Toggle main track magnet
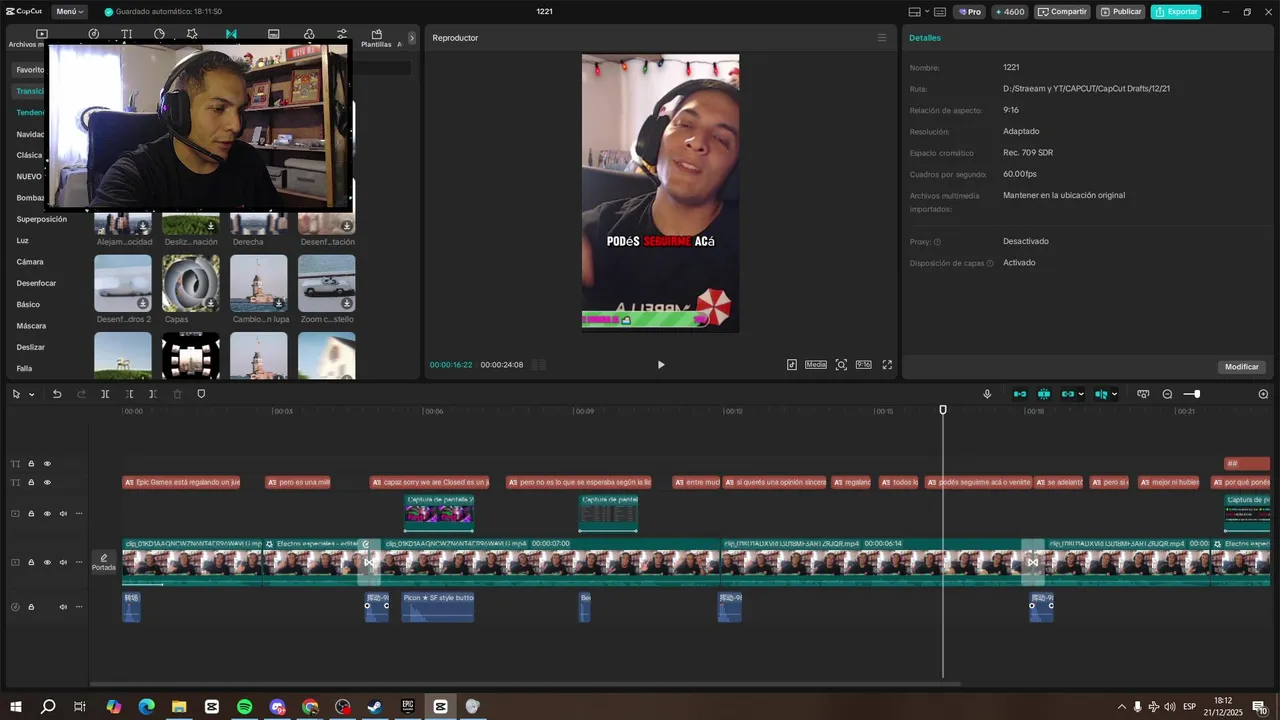The height and width of the screenshot is (720, 1280). (1020, 394)
